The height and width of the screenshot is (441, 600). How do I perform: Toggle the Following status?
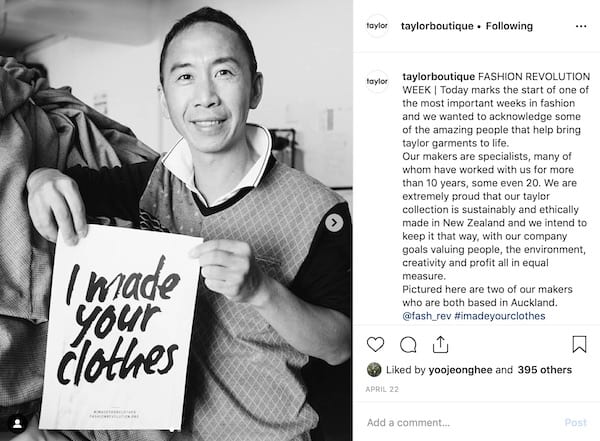(x=509, y=26)
